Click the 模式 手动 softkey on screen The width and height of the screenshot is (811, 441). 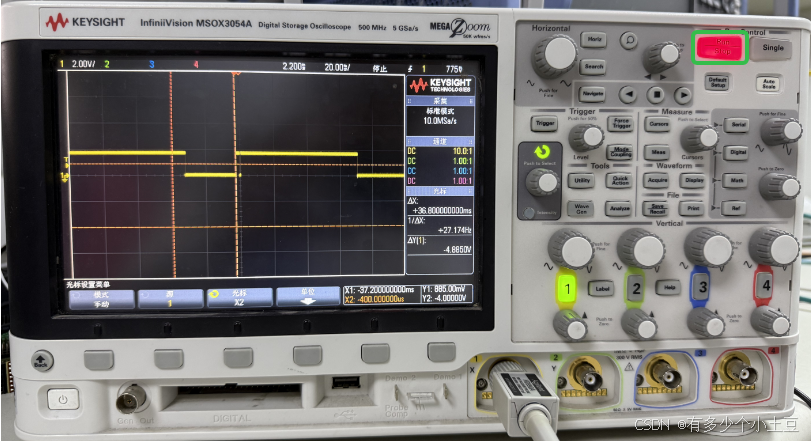pos(101,299)
